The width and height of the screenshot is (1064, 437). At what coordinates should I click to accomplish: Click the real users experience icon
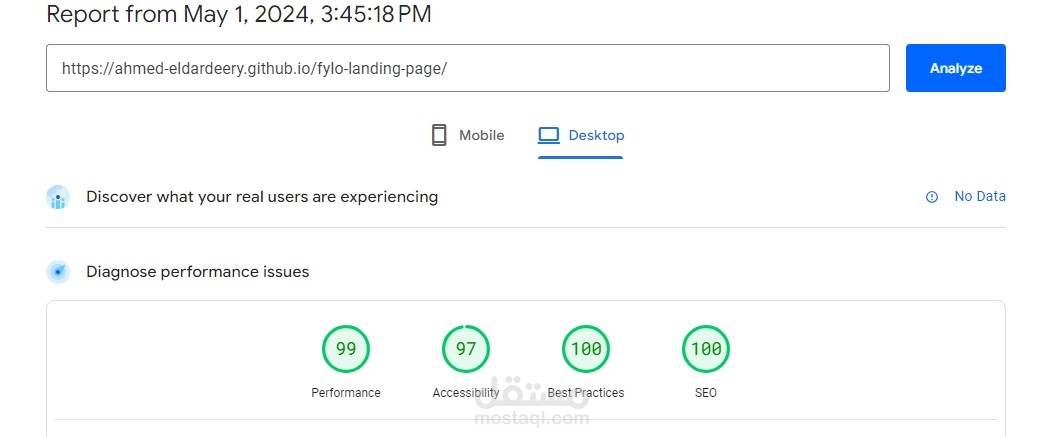(x=58, y=198)
